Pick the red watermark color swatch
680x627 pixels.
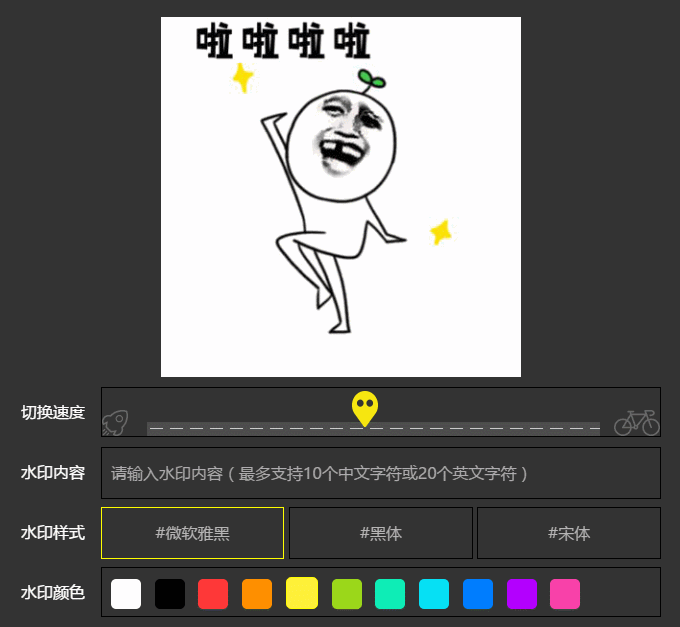pyautogui.click(x=213, y=594)
